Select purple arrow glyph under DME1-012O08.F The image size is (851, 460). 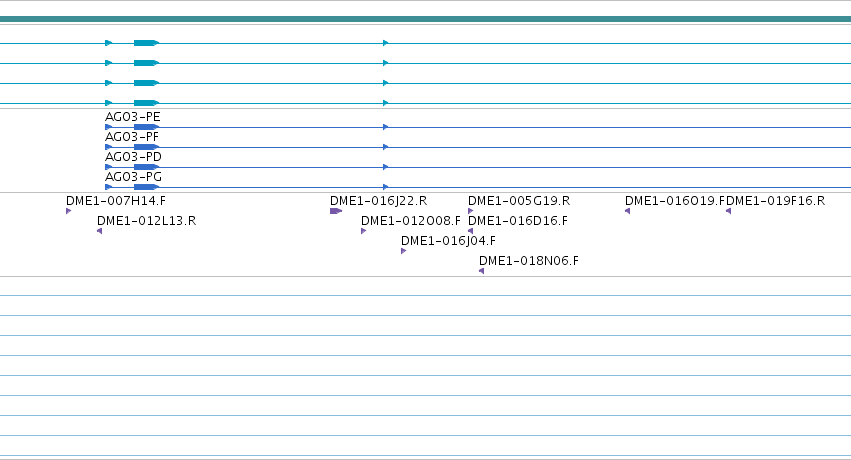tap(364, 231)
